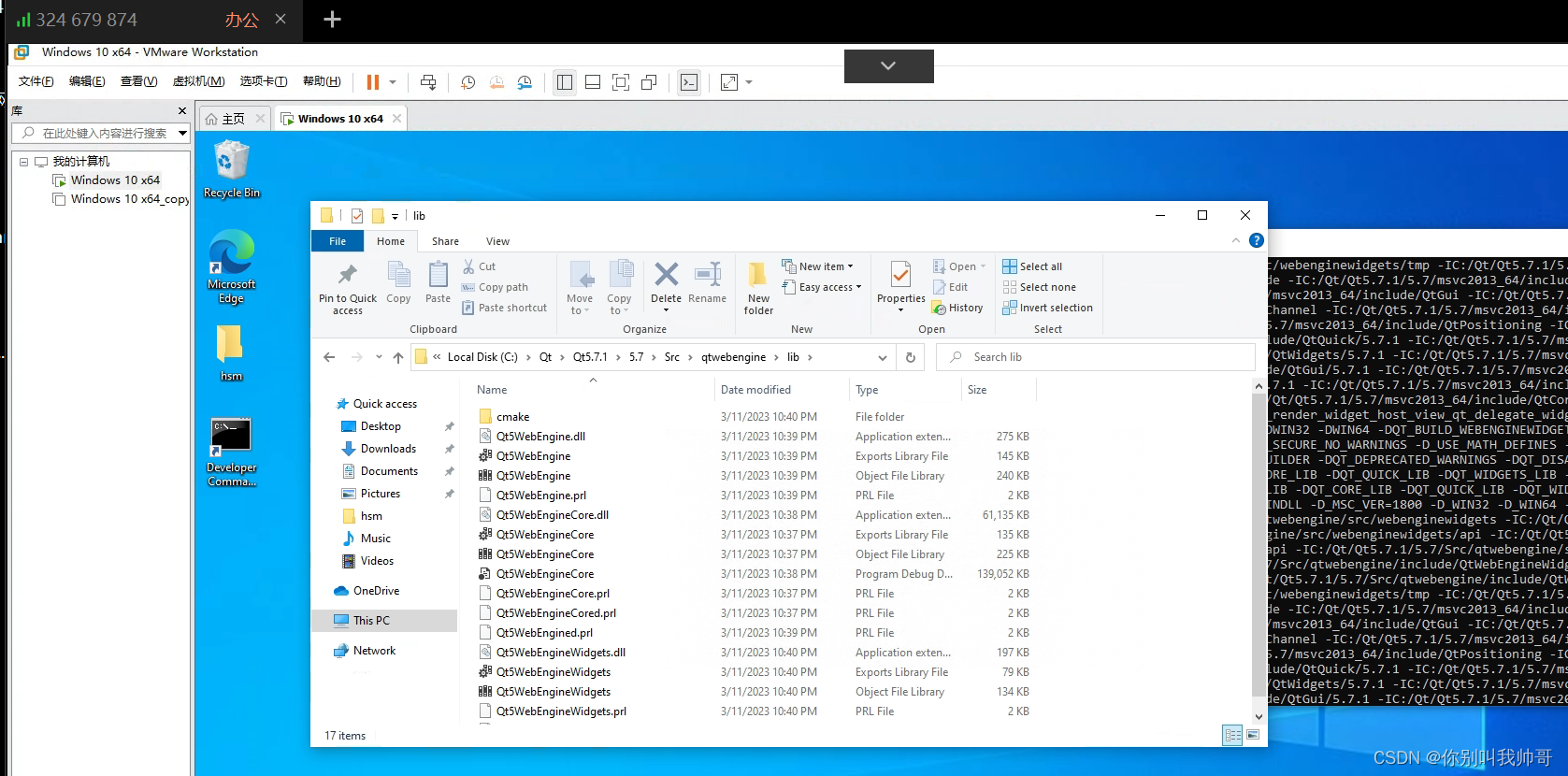Click Copy path in the ribbon
This screenshot has width=1568, height=776.
[x=495, y=287]
